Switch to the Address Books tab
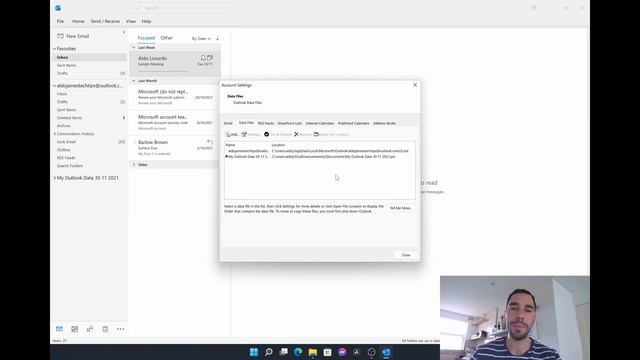Viewport: 640px width, 360px height. [384, 123]
